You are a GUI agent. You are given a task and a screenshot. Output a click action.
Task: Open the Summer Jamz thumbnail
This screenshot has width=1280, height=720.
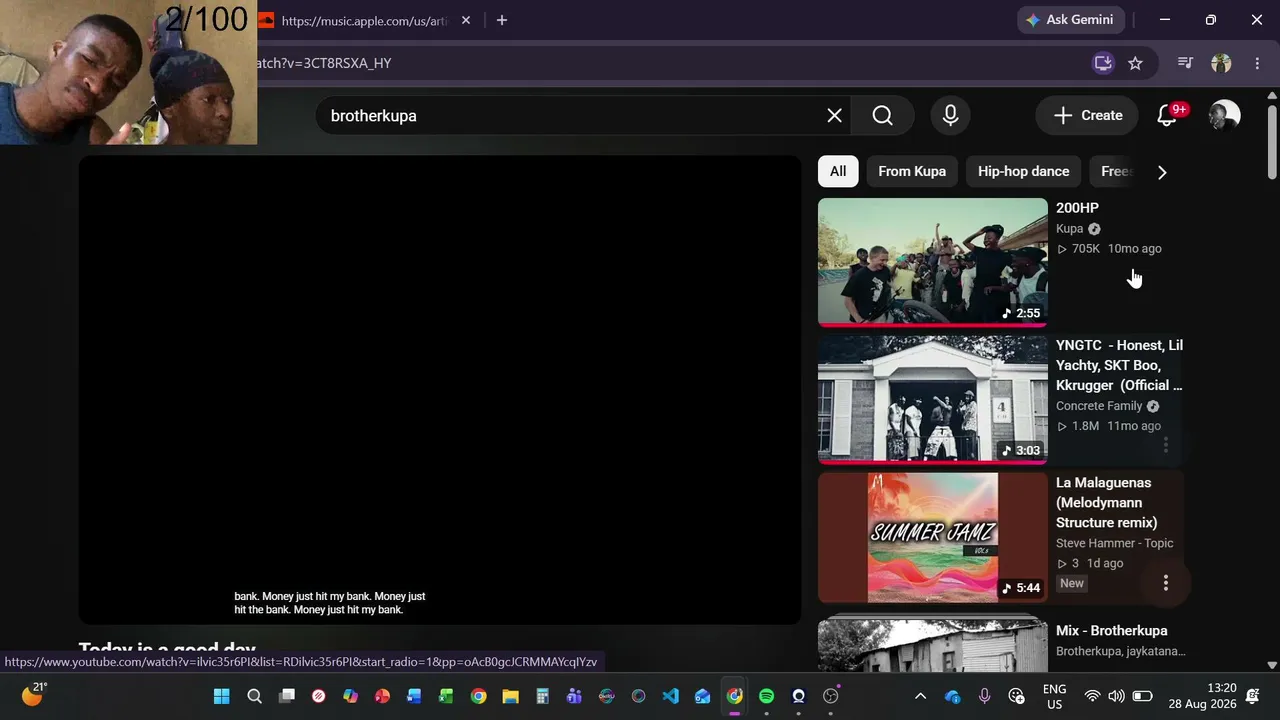click(x=933, y=538)
